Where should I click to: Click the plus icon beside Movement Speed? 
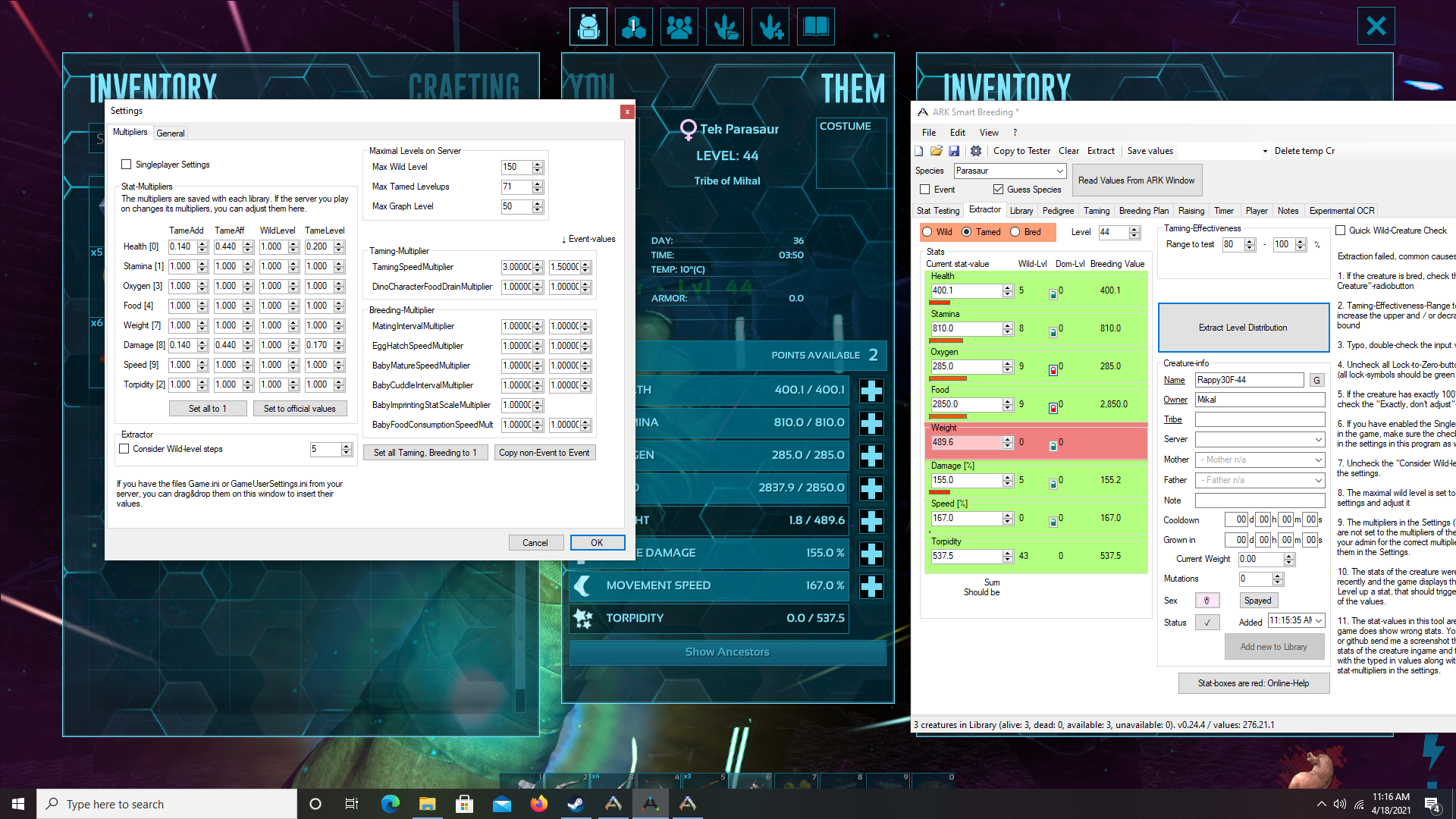click(x=871, y=585)
